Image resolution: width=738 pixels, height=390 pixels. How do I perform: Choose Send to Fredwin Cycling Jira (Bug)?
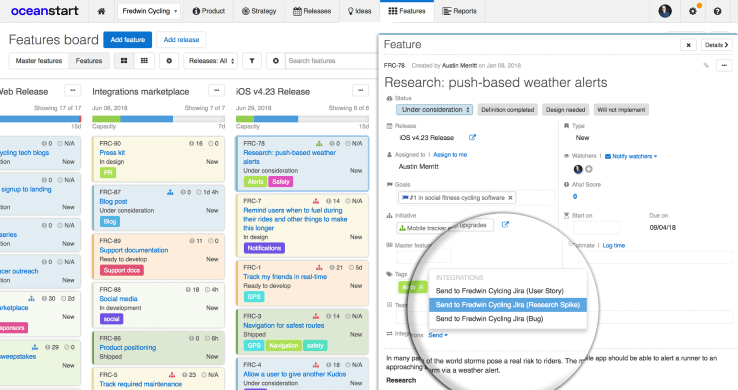(508, 318)
